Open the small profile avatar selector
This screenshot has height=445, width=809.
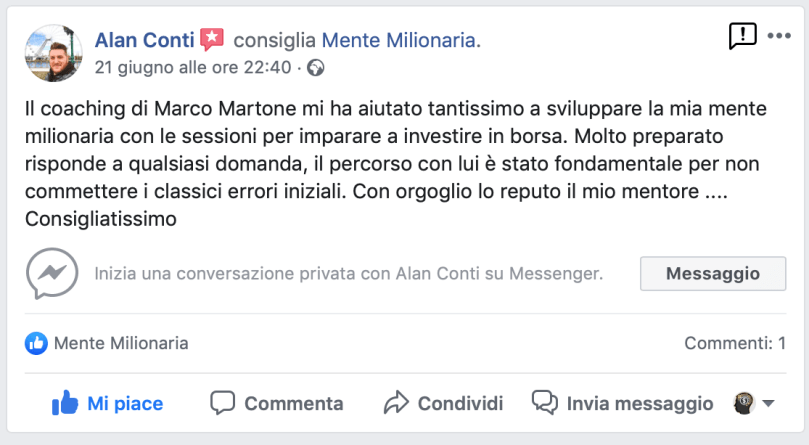click(x=743, y=403)
